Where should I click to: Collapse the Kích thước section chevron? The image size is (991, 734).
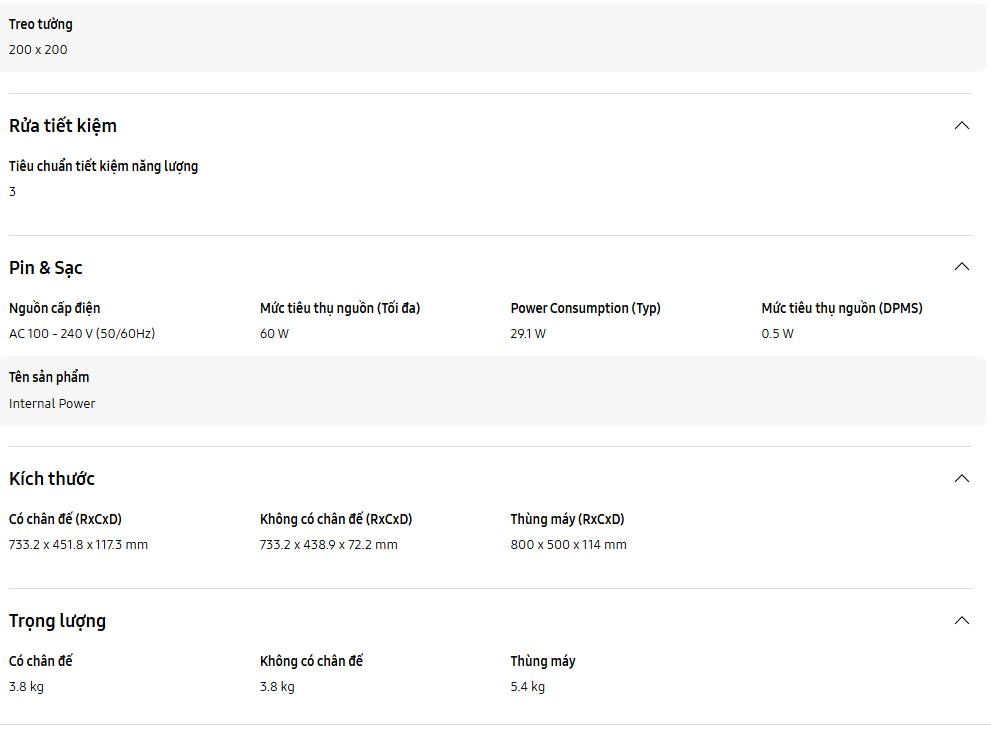[962, 478]
